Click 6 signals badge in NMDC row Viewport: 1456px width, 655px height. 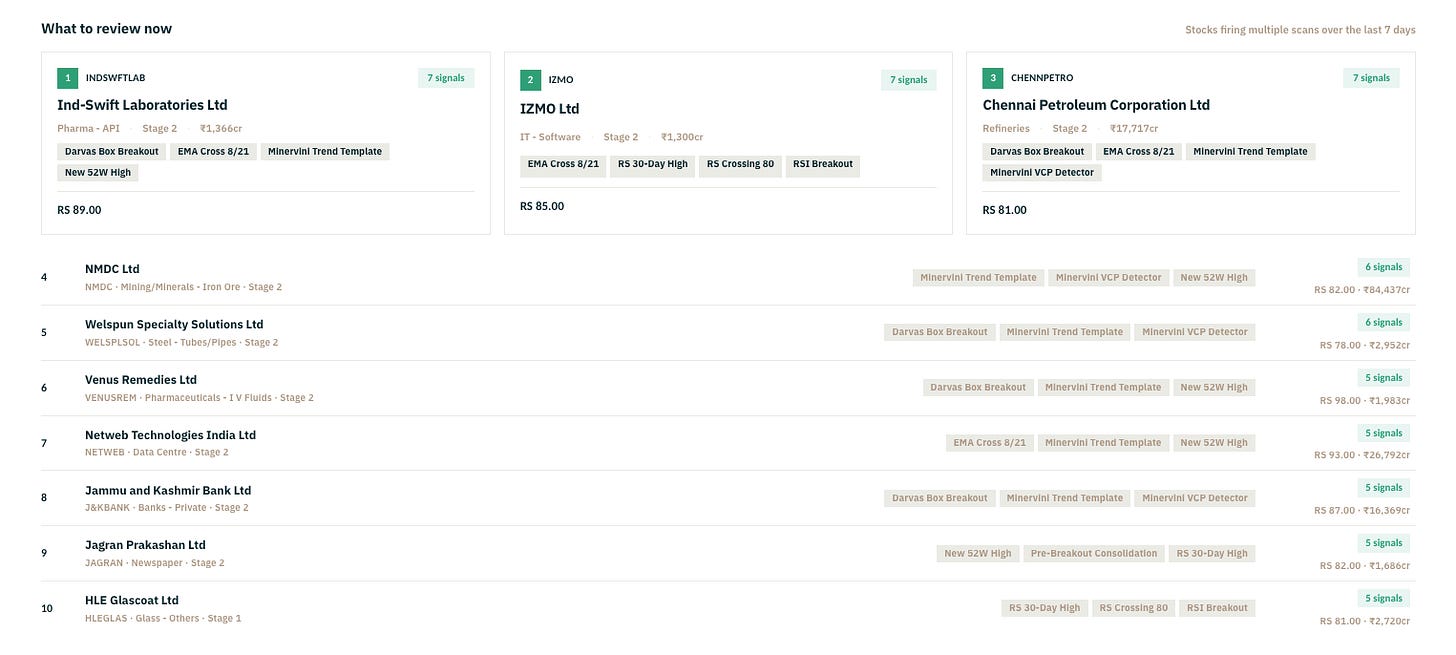[1384, 267]
